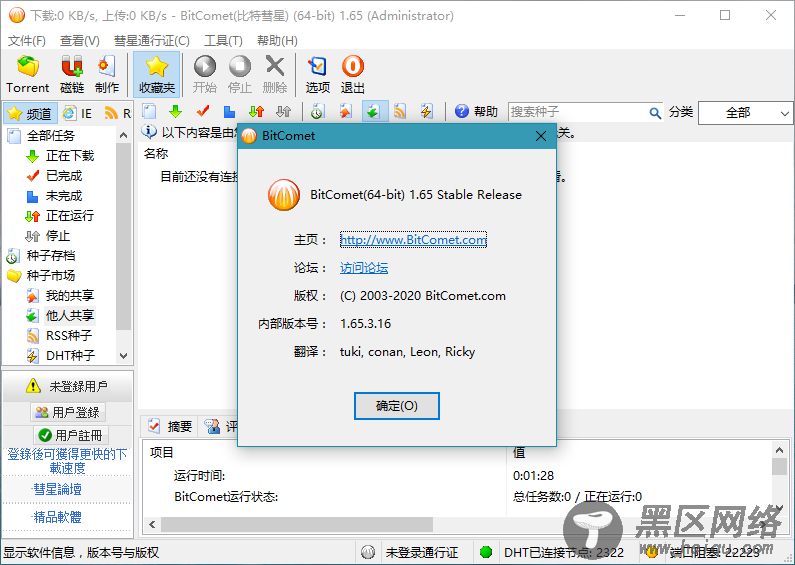Select 种子存档 in the tree
The height and width of the screenshot is (565, 795).
click(x=51, y=256)
